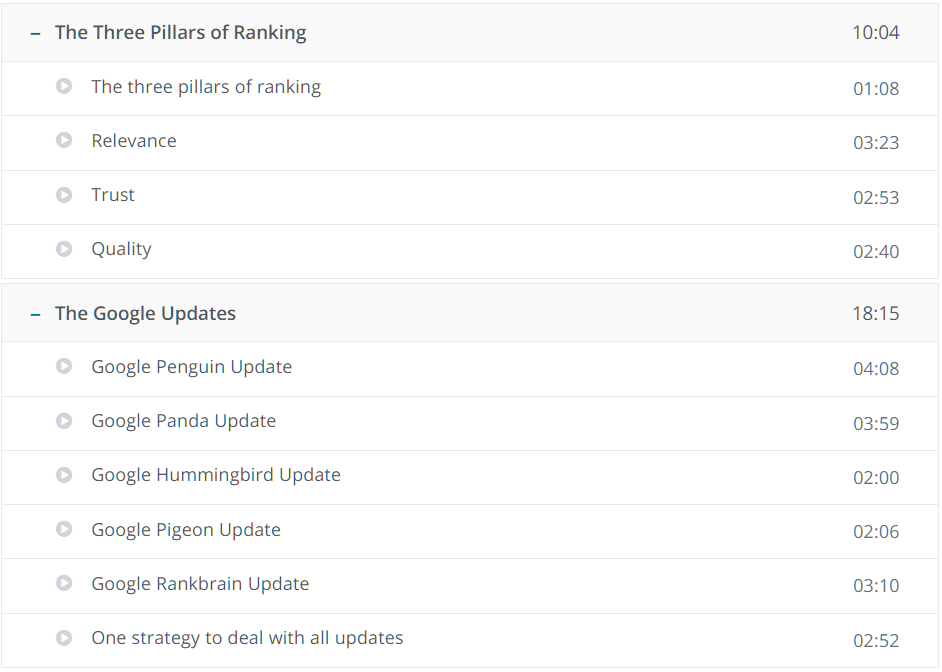Click the play icon next to Relevance
Viewport: 942px width, 672px height.
(x=64, y=140)
